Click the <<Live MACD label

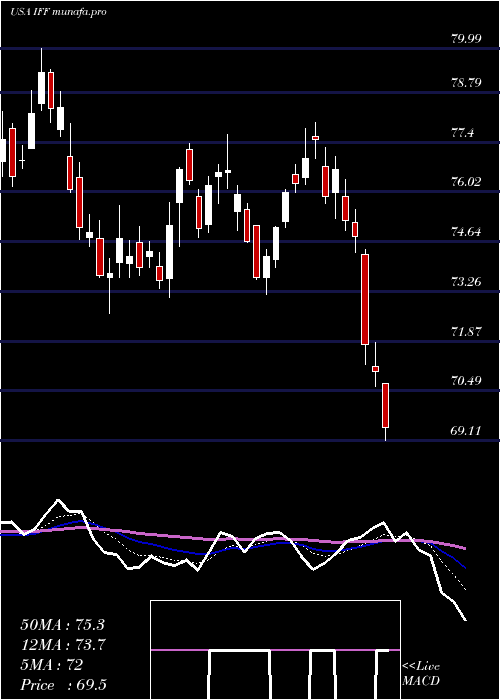coord(421,674)
